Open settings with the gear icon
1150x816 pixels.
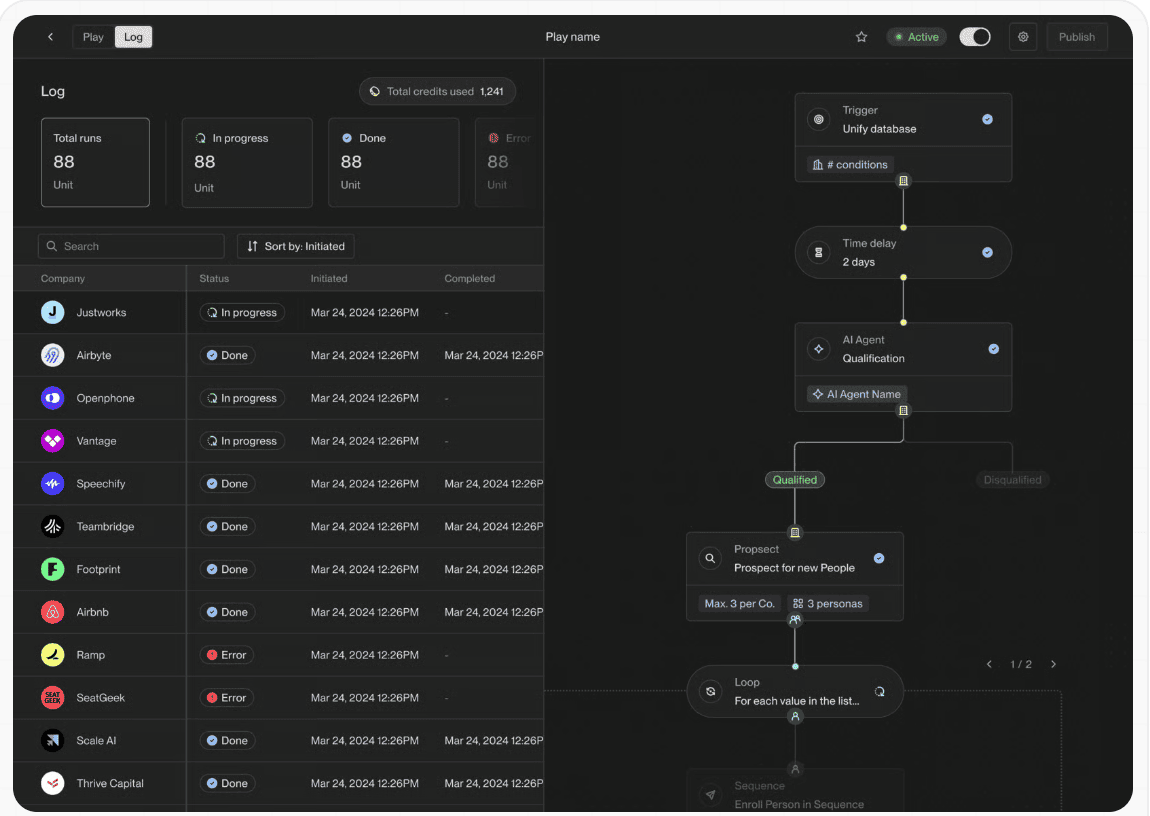[1023, 37]
